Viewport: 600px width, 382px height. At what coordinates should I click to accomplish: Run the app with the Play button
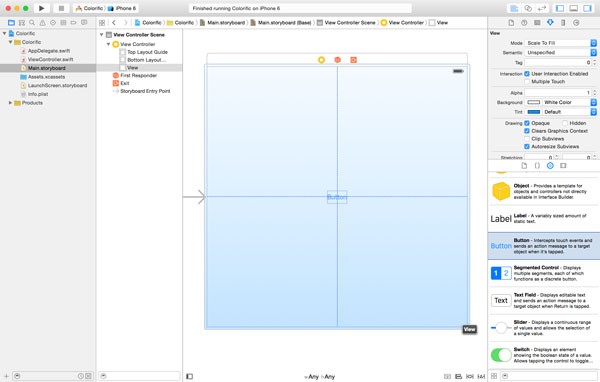[x=42, y=8]
